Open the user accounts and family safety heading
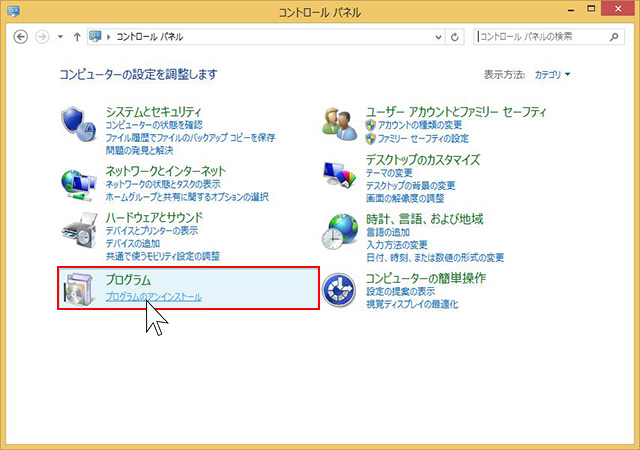Image resolution: width=640 pixels, height=450 pixels. [456, 111]
